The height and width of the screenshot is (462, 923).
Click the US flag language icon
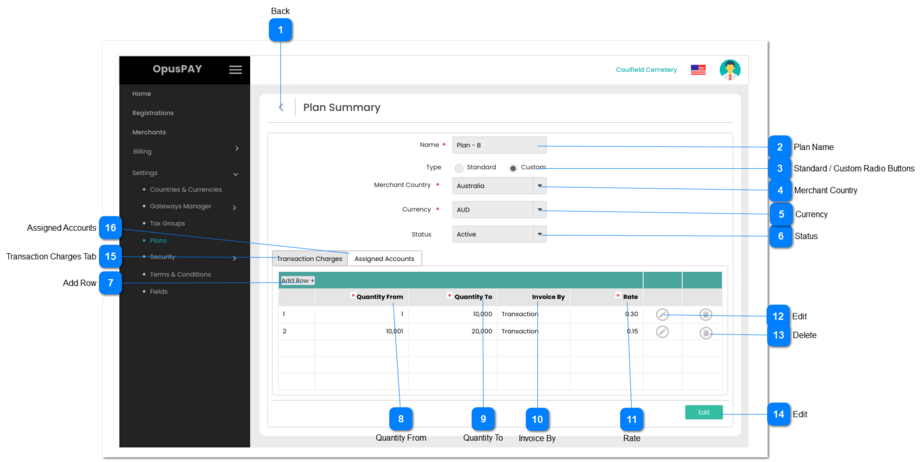(x=698, y=69)
